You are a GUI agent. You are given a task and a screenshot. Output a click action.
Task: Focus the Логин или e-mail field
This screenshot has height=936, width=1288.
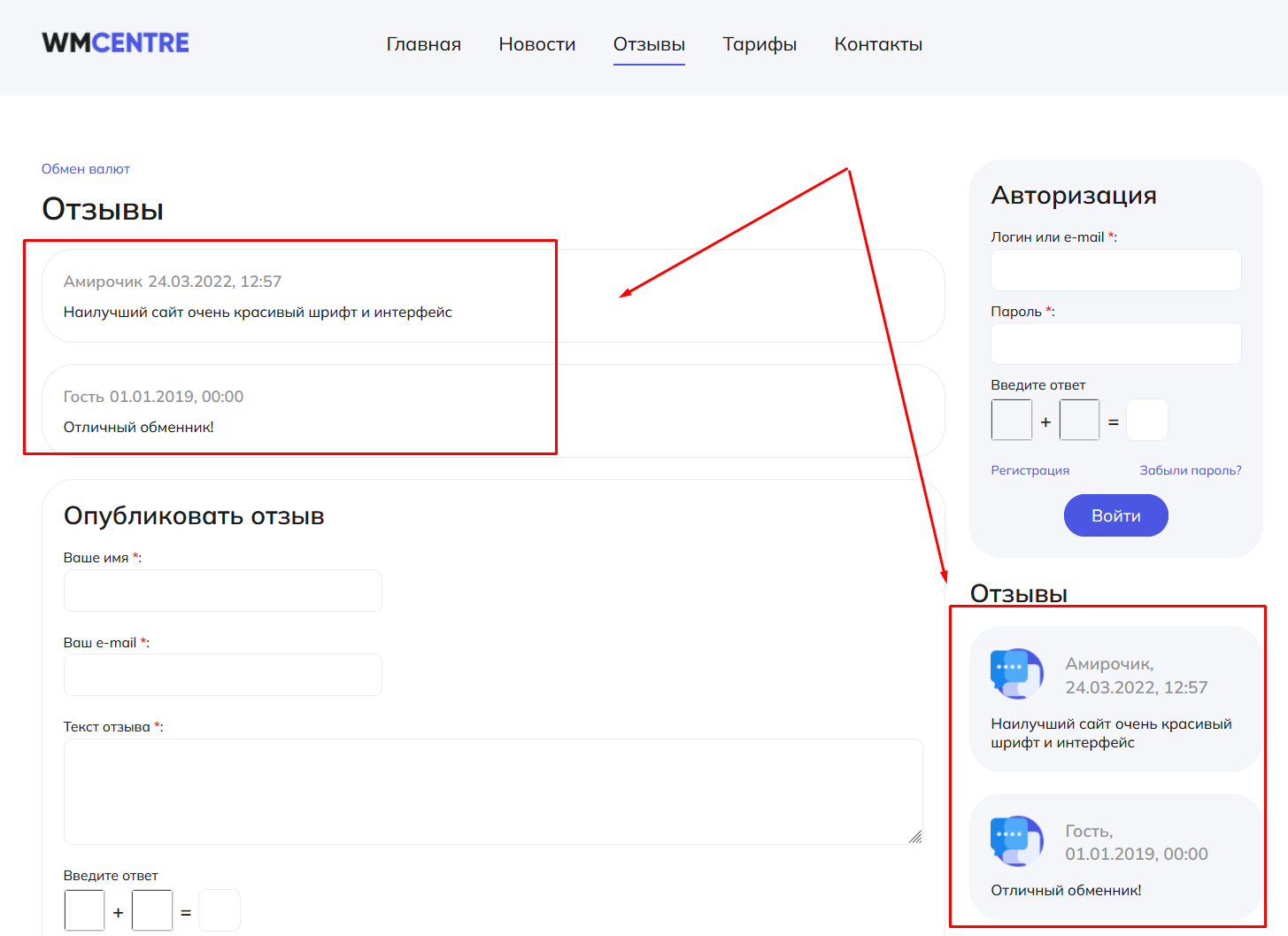pyautogui.click(x=1115, y=270)
